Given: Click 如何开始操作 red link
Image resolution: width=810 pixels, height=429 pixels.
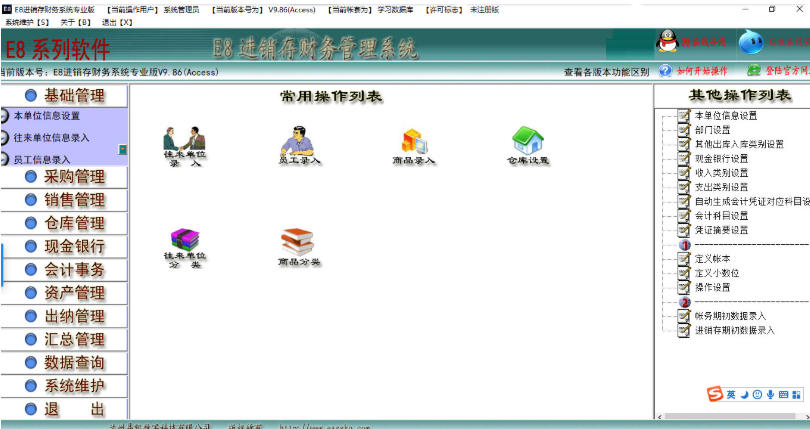Looking at the screenshot, I should (x=702, y=71).
